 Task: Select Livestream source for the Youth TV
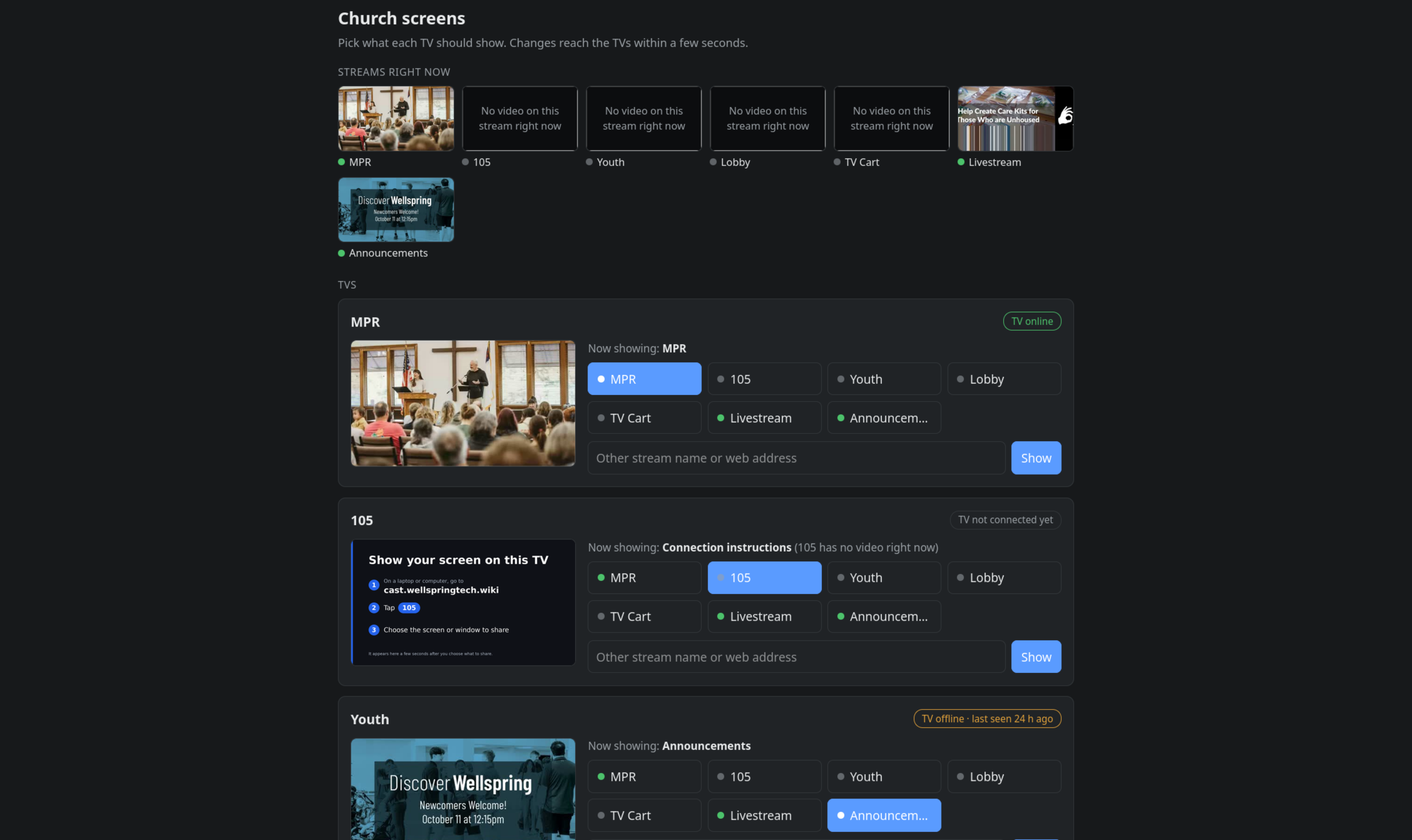pos(764,815)
